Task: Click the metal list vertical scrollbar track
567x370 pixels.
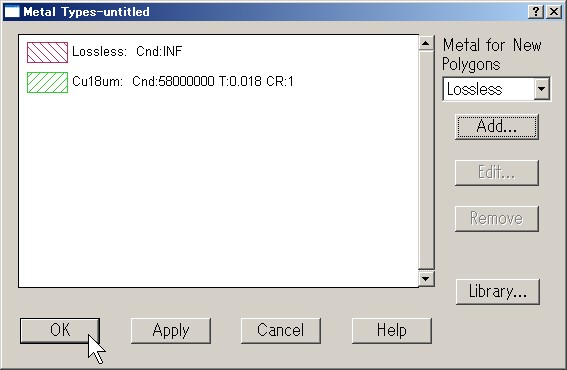Action: click(426, 161)
